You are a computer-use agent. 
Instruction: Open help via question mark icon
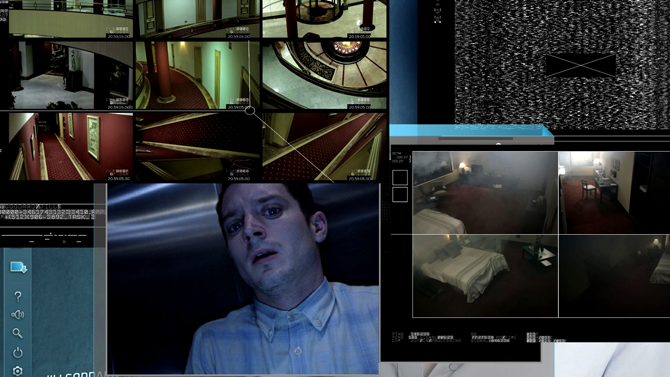coord(18,296)
